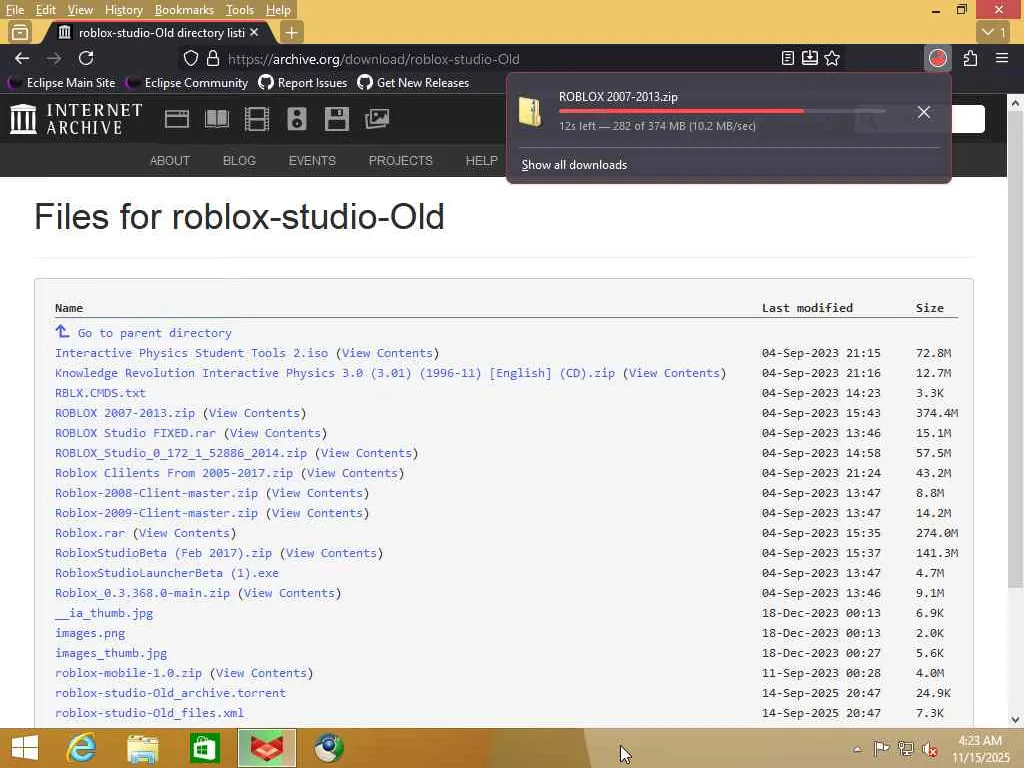Launch Internet Explorer from the taskbar
This screenshot has width=1024, height=768.
pyautogui.click(x=81, y=748)
